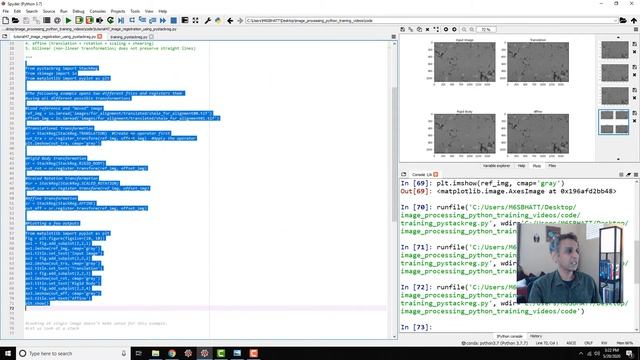Screen dimensions: 640x360
Task: Open the File menu
Action: [x=6, y=11]
